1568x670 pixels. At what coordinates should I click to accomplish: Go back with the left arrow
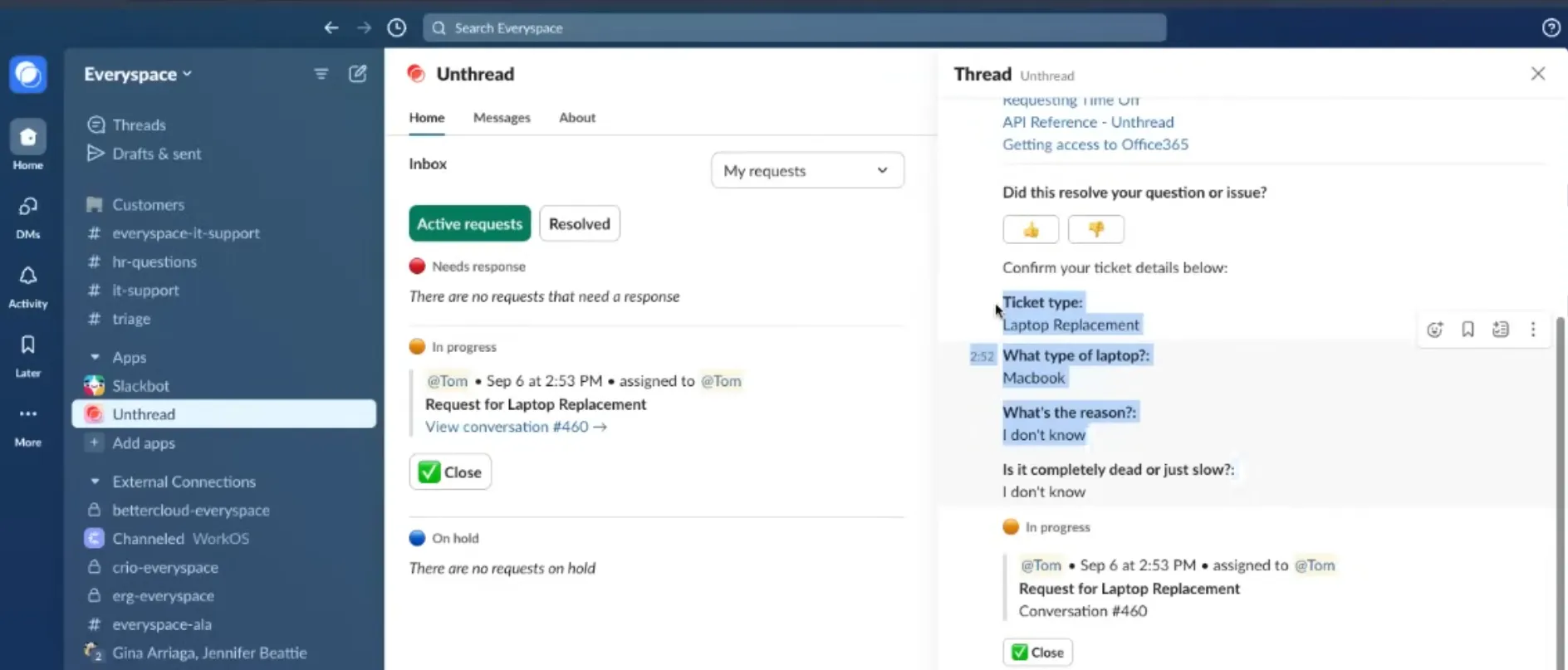coord(331,27)
